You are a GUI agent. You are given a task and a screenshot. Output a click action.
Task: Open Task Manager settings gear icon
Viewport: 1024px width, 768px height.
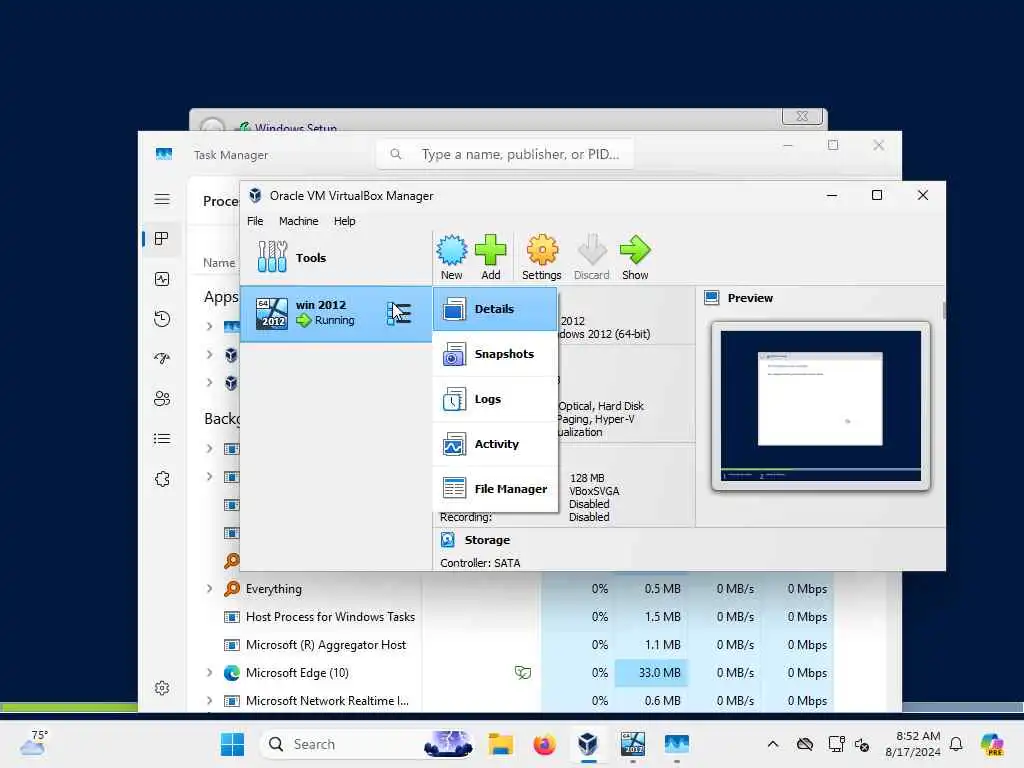tap(162, 688)
